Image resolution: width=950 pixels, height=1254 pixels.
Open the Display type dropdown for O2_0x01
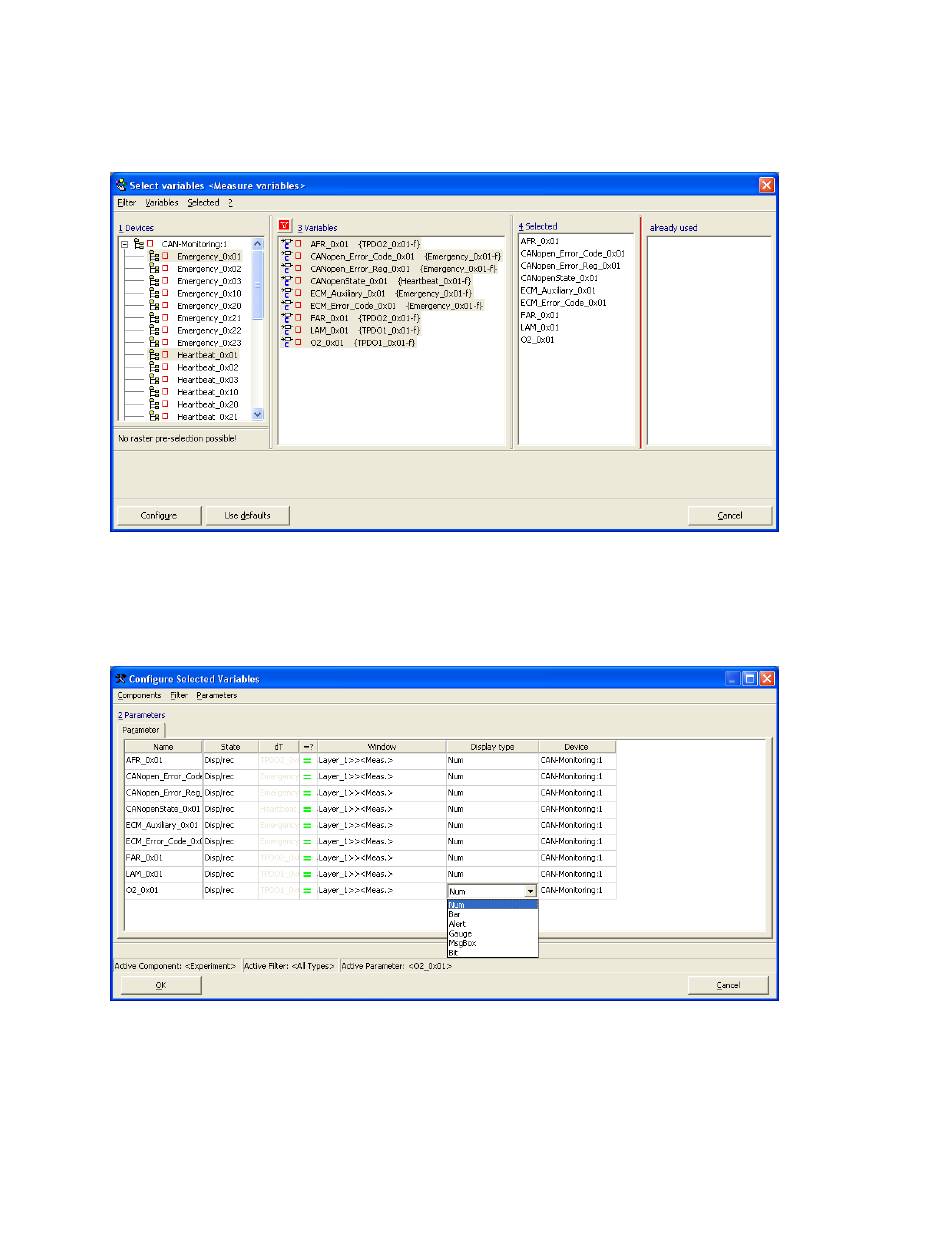(531, 891)
